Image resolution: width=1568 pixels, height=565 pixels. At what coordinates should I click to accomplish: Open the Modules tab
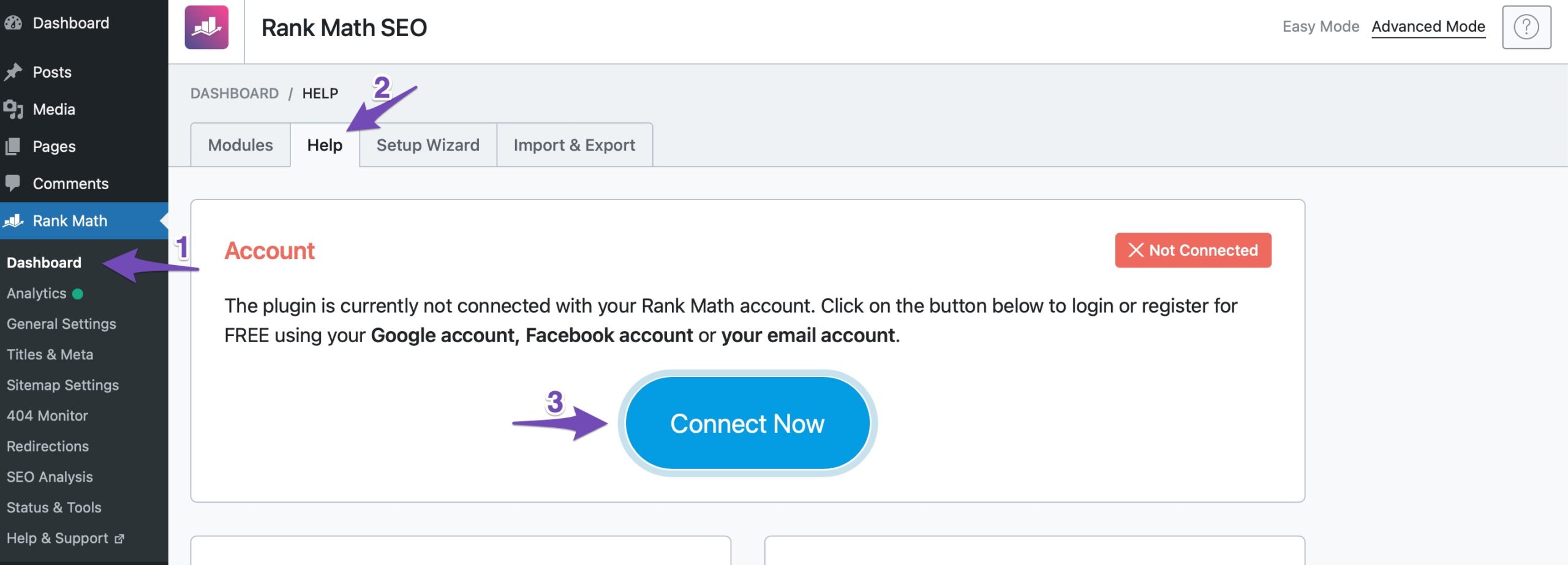point(240,145)
